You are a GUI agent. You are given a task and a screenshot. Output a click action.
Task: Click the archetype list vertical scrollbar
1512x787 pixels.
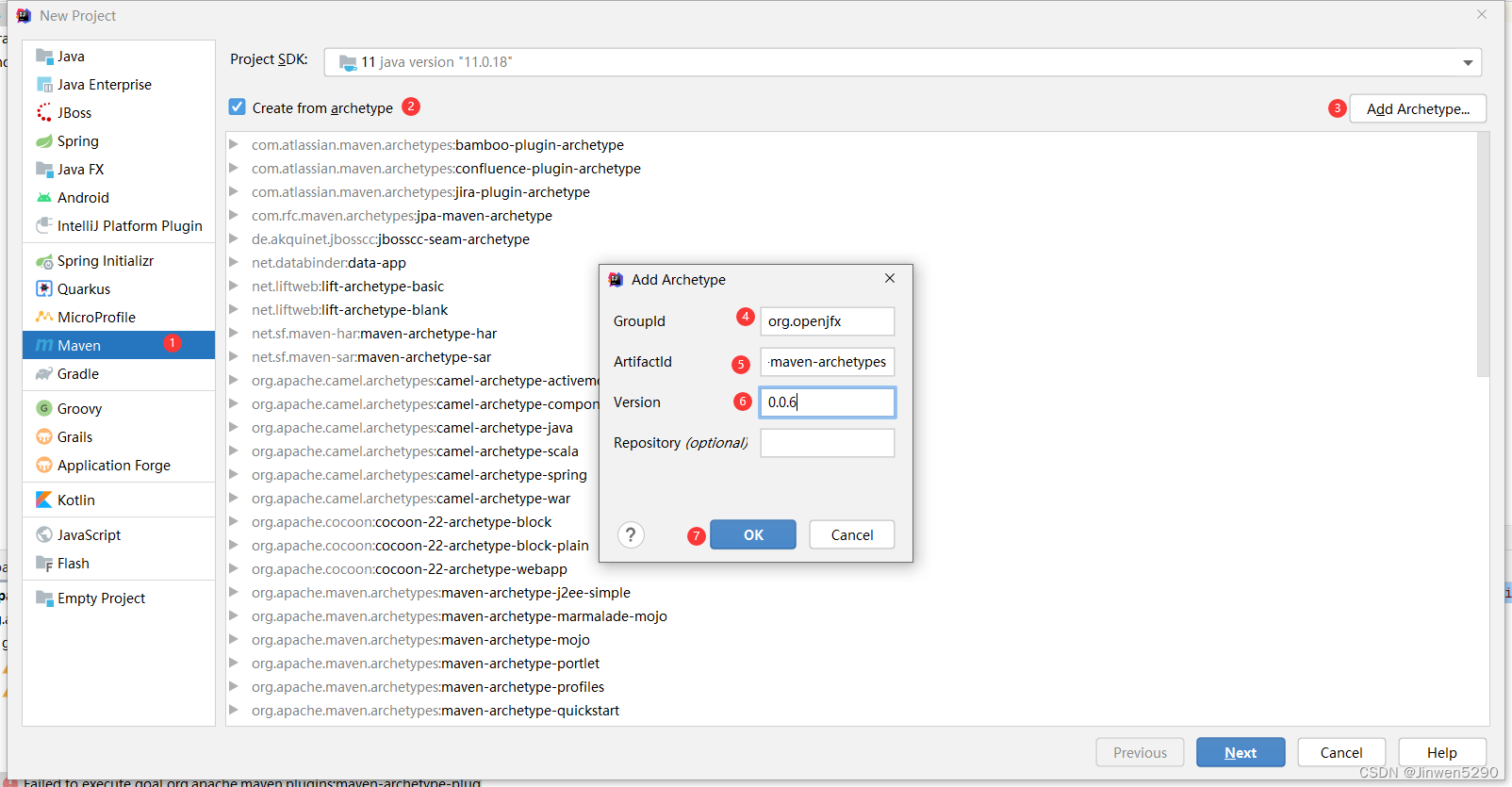[1483, 254]
